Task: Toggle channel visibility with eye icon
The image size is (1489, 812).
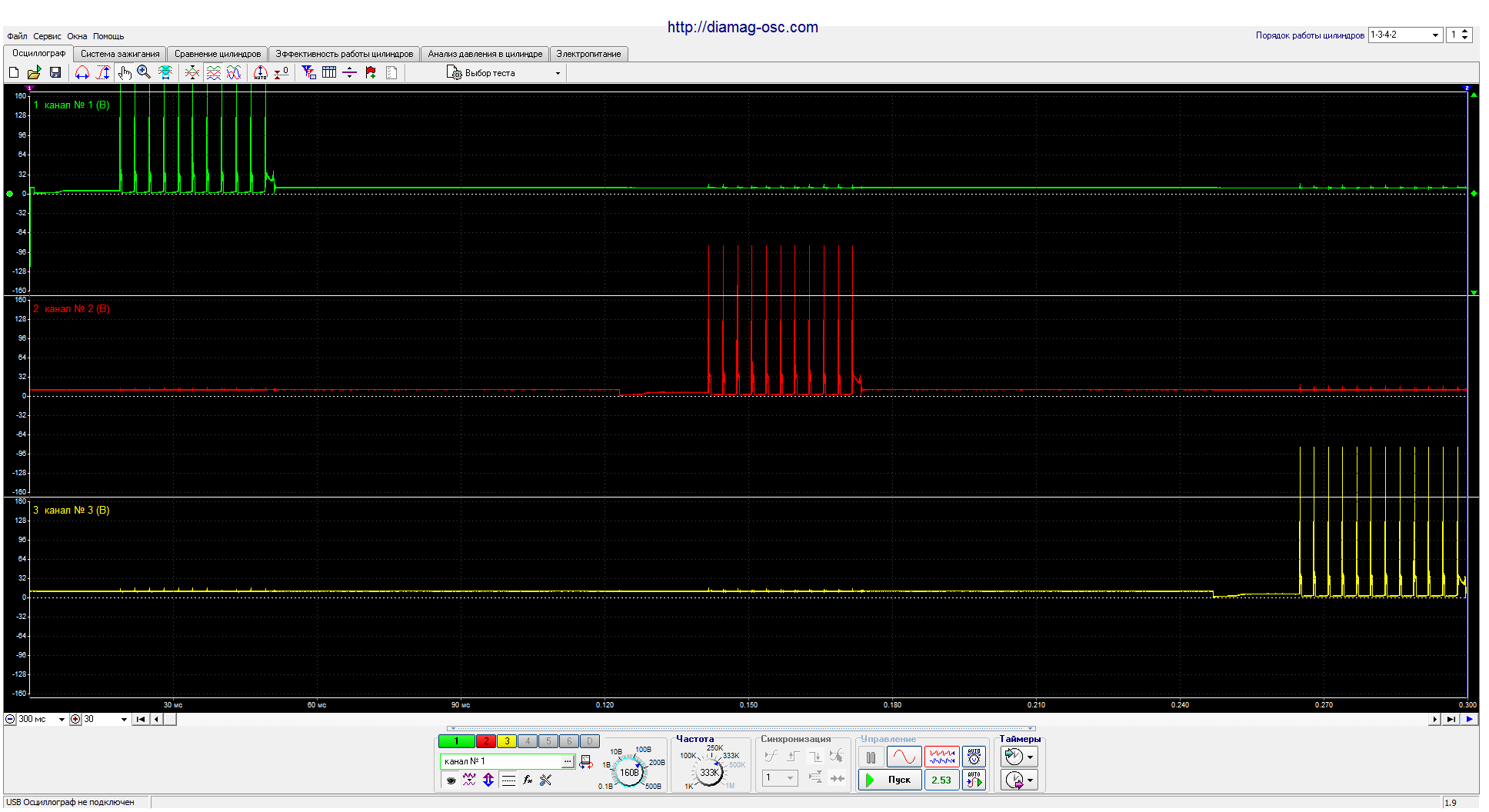Action: click(x=451, y=780)
